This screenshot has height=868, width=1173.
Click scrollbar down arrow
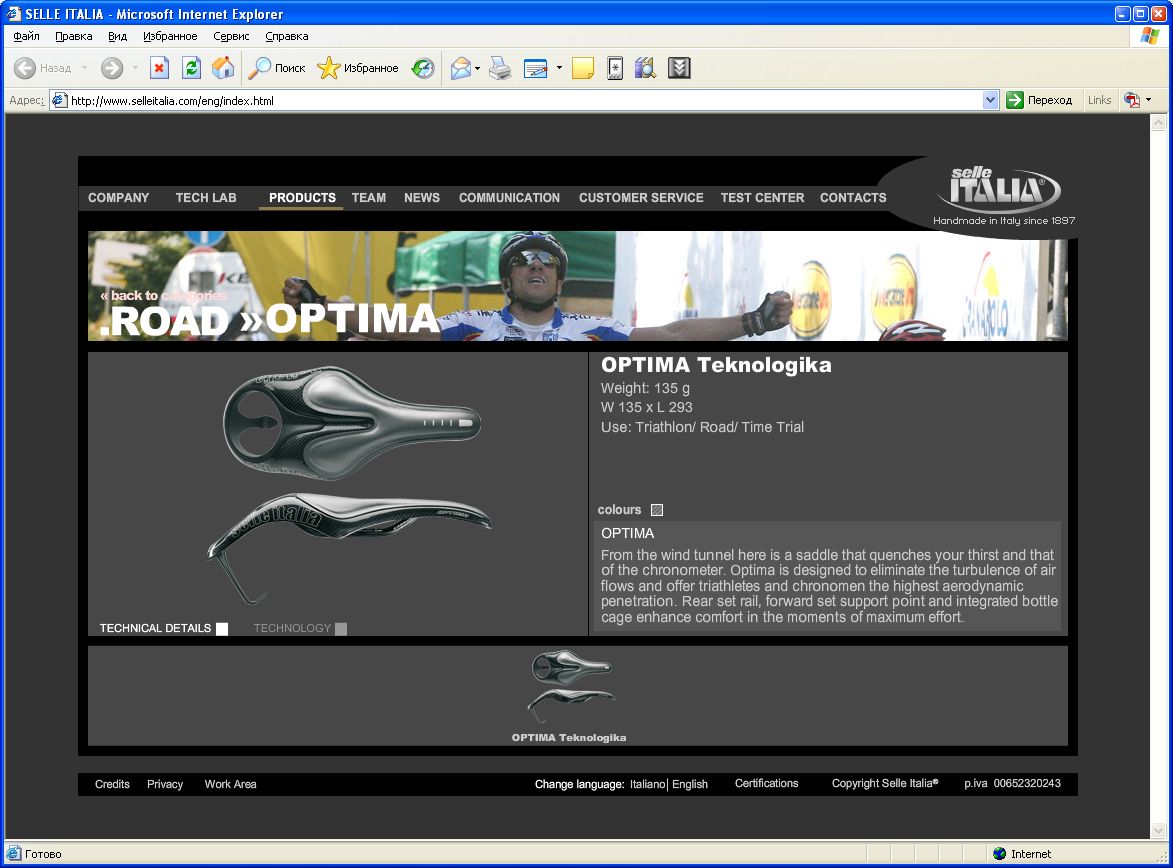tap(1159, 831)
